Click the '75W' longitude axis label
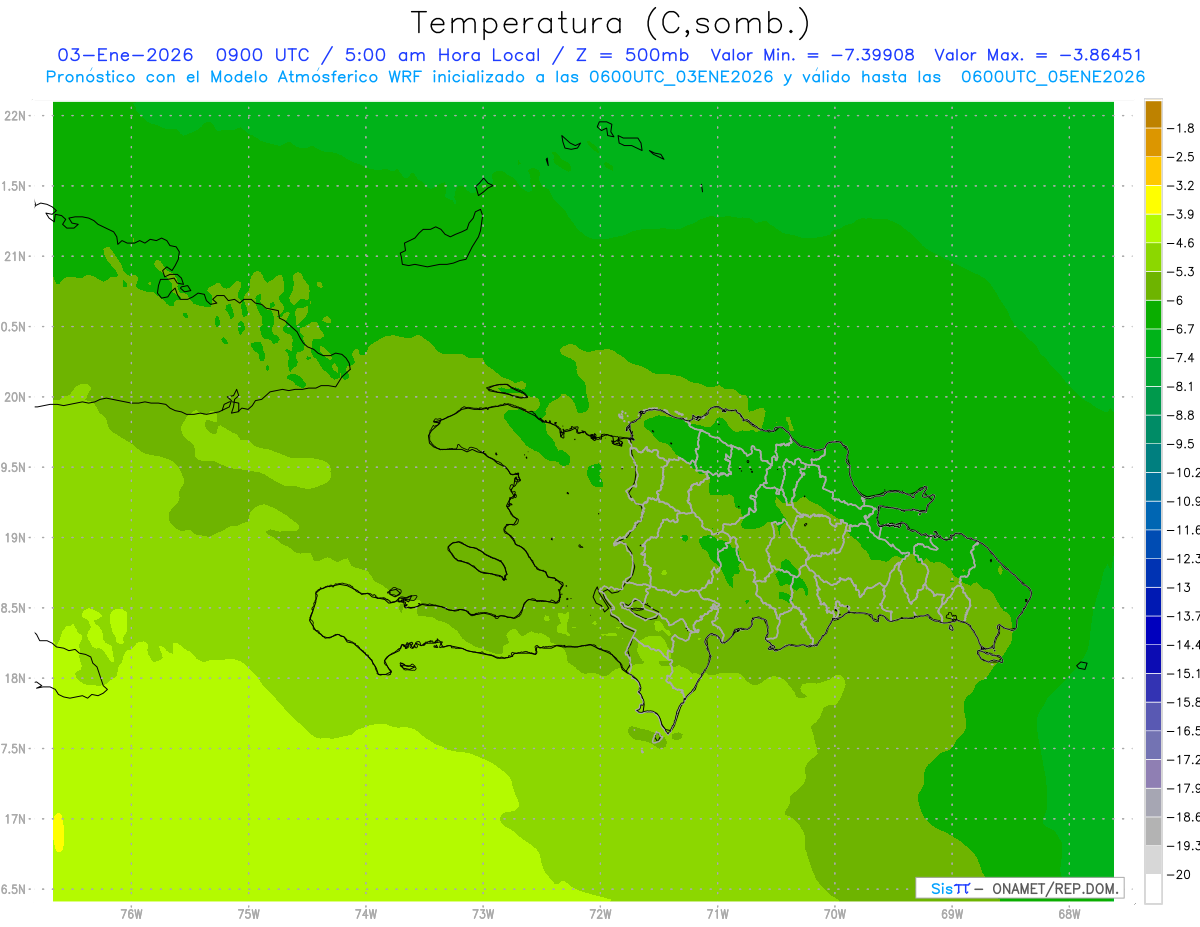Screen dimensions: 1200x927 click(x=249, y=913)
